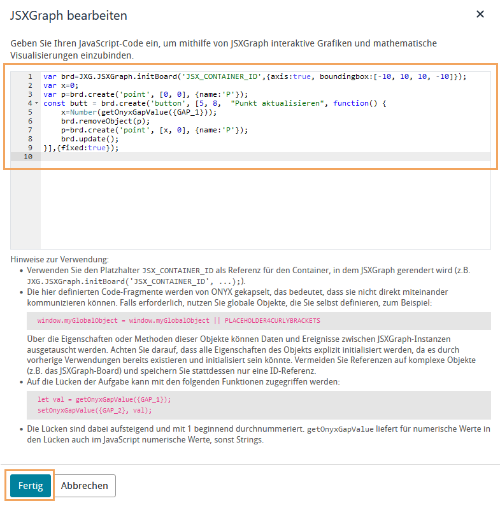Click code line 1 with initBoard call
This screenshot has height=510, width=500.
coord(255,77)
